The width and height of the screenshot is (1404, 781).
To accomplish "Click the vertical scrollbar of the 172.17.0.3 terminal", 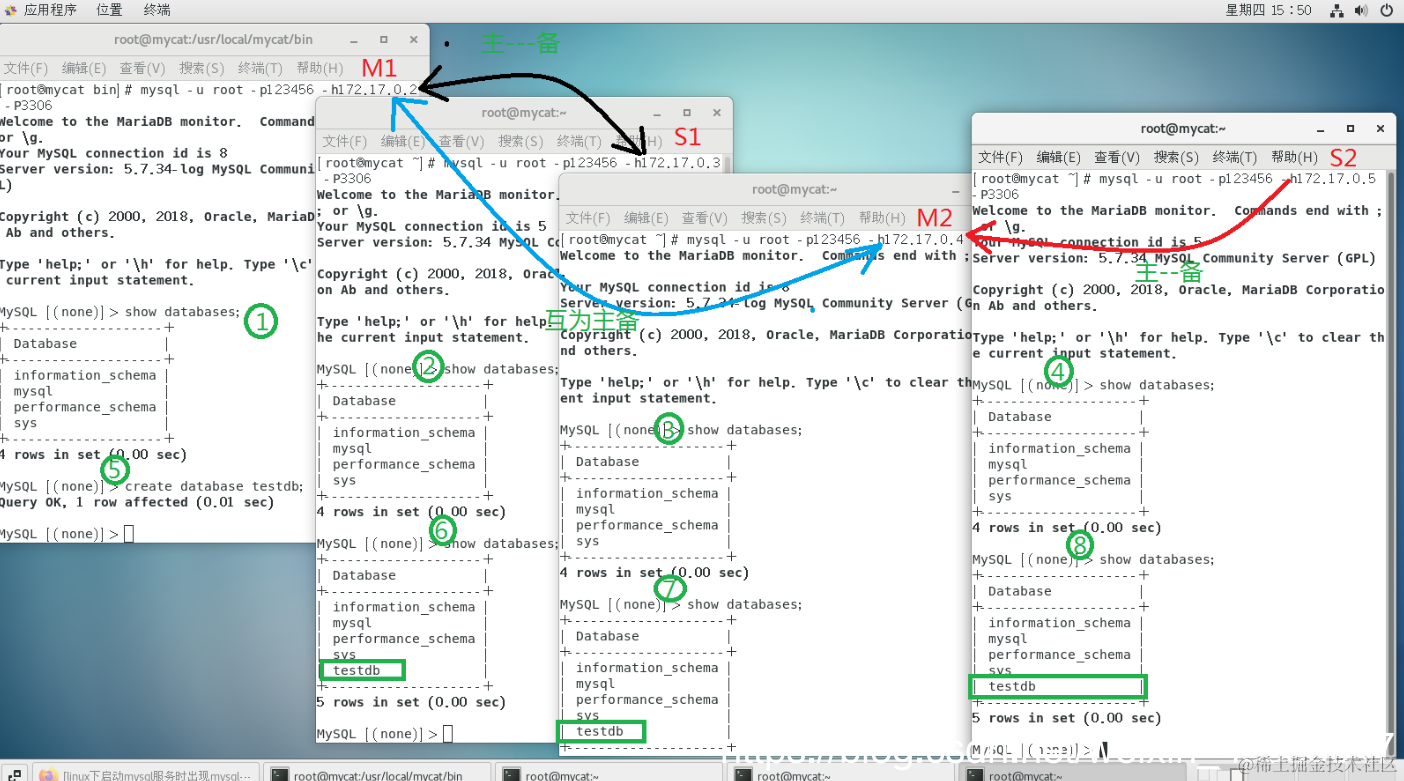I will point(729,164).
